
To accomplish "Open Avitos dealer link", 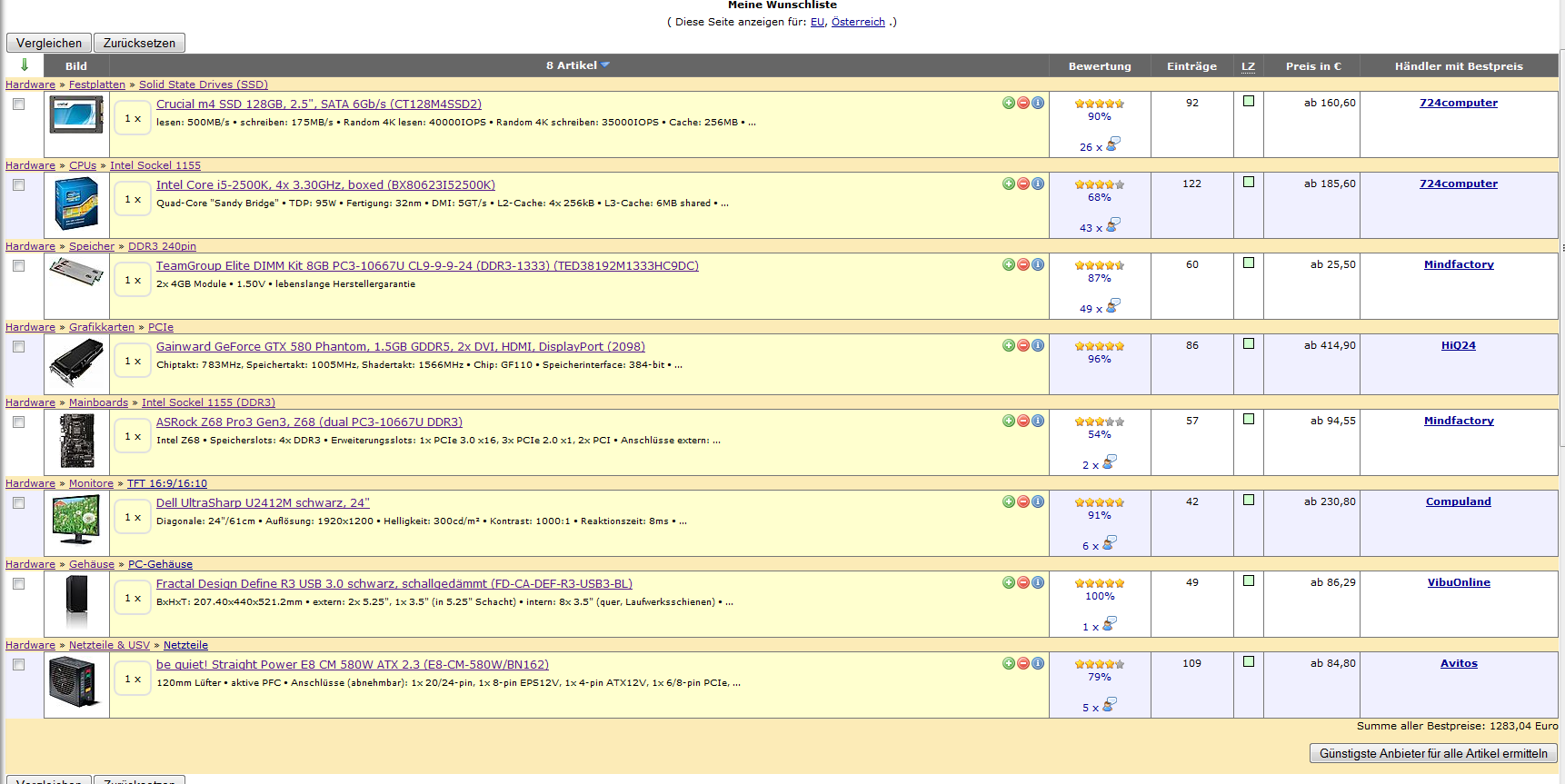I will pyautogui.click(x=1459, y=663).
